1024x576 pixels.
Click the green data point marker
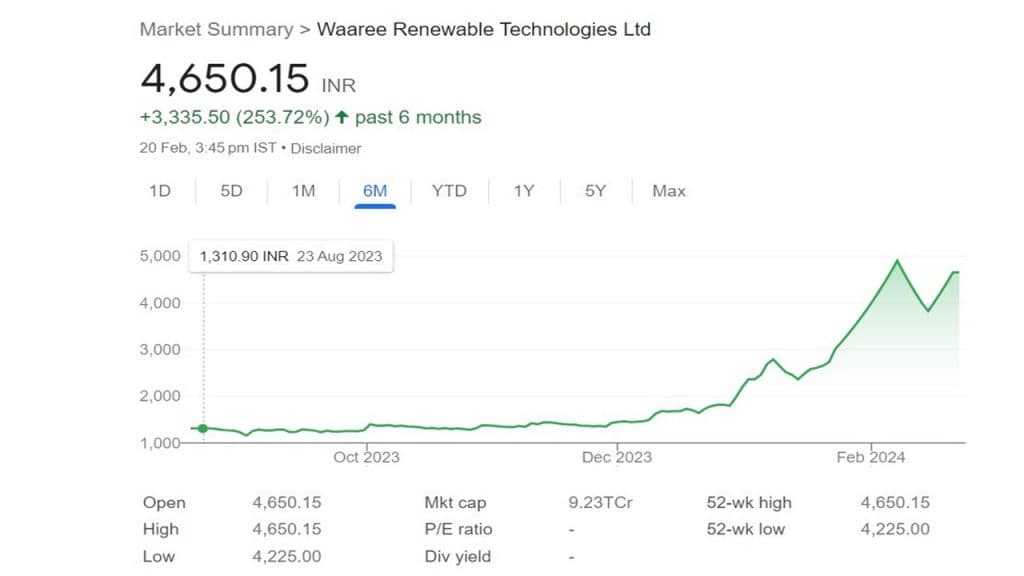203,428
